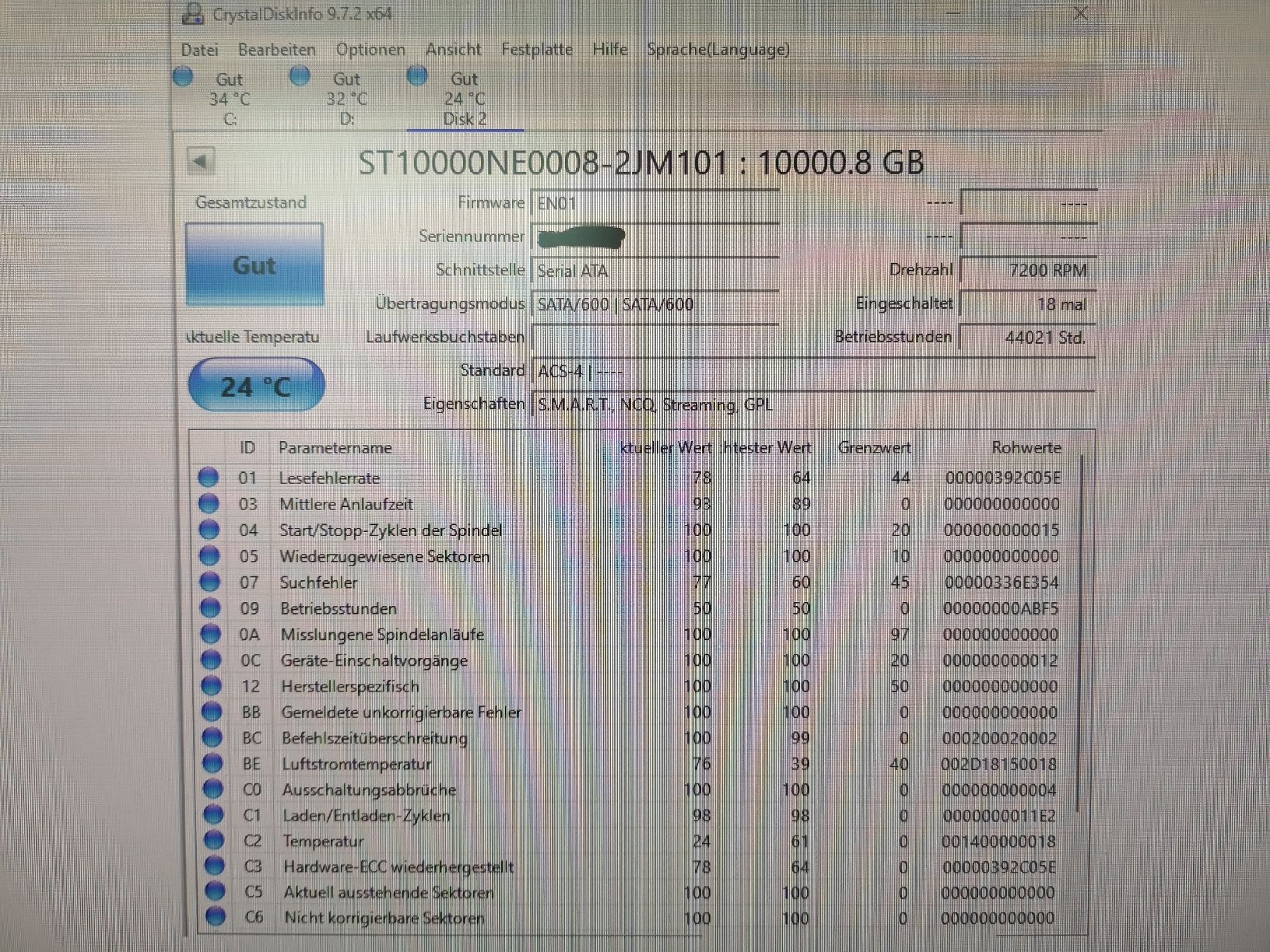
Task: Click raw value 0000000011E2
Action: click(x=999, y=815)
